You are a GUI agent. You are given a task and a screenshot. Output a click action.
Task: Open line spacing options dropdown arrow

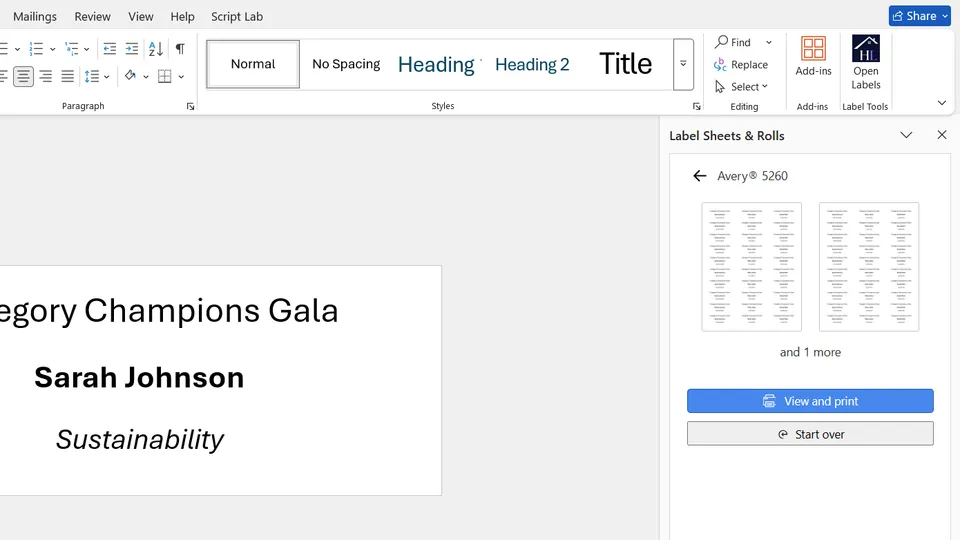pyautogui.click(x=107, y=77)
